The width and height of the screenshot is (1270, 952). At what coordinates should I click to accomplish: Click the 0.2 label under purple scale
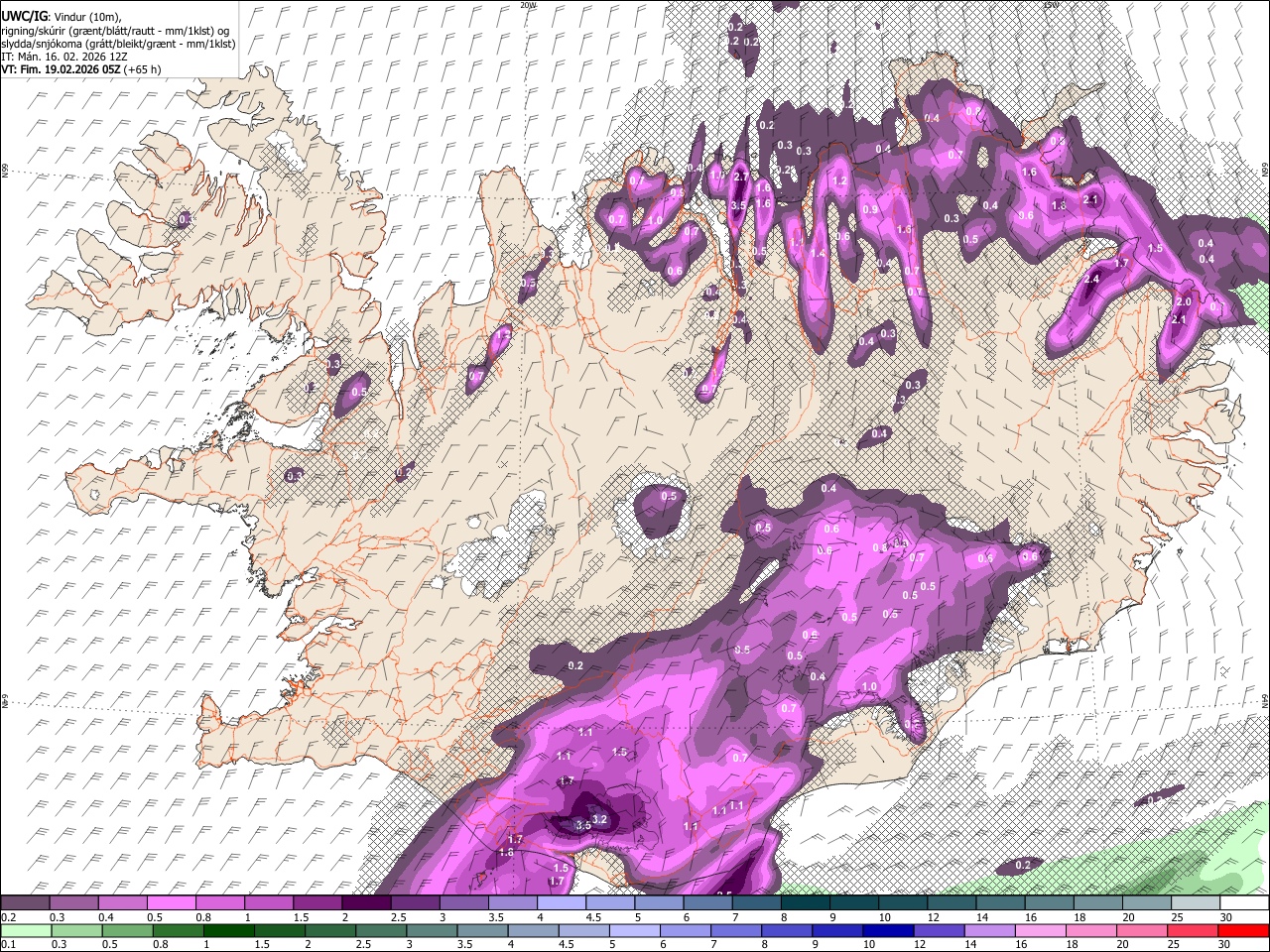tap(8, 917)
